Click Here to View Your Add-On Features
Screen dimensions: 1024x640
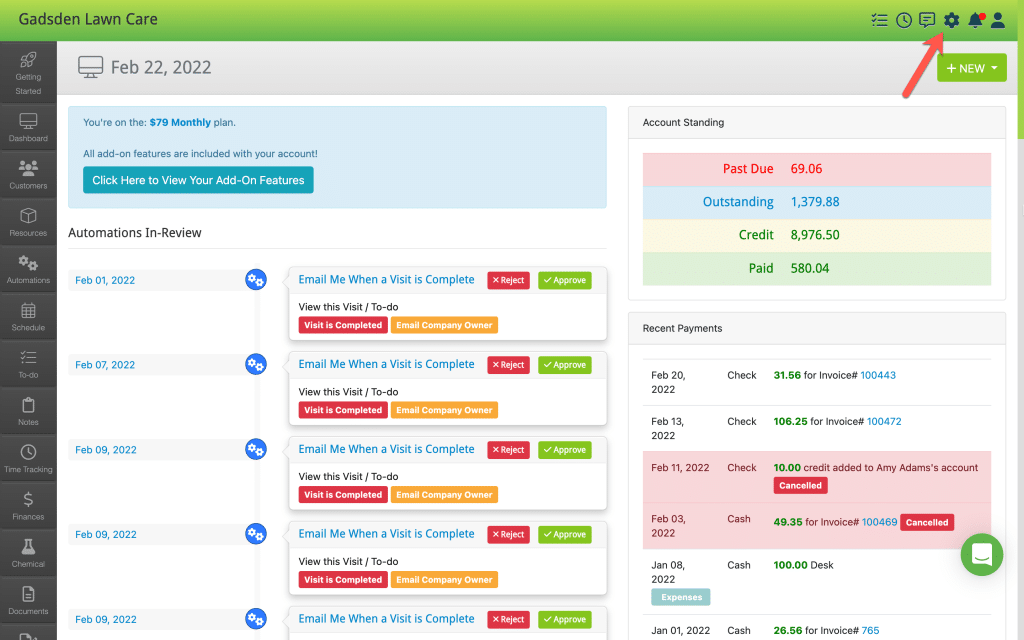[x=198, y=180]
